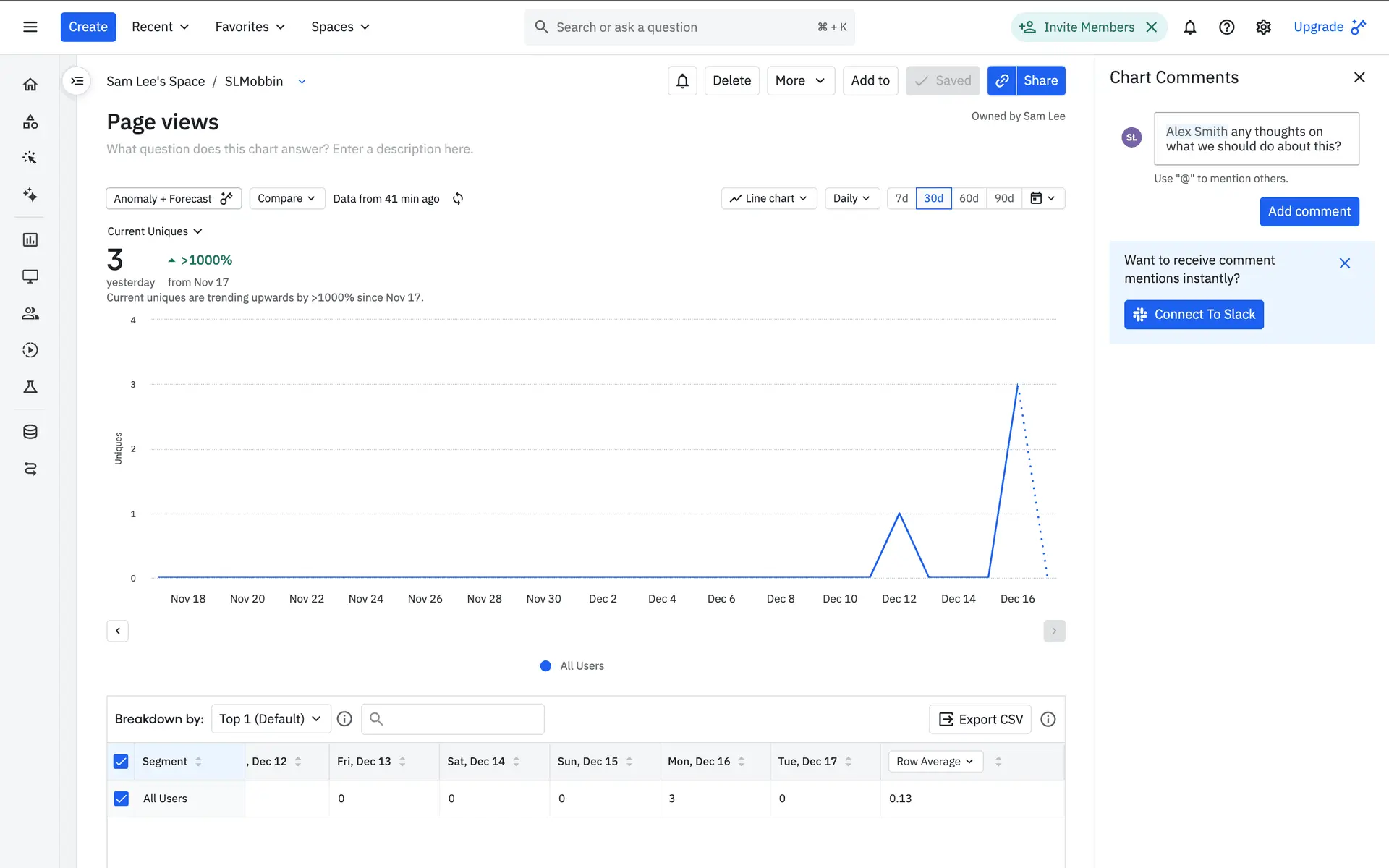Open the Top 1 (Default) breakdown dropdown
Image resolution: width=1389 pixels, height=868 pixels.
pyautogui.click(x=271, y=719)
